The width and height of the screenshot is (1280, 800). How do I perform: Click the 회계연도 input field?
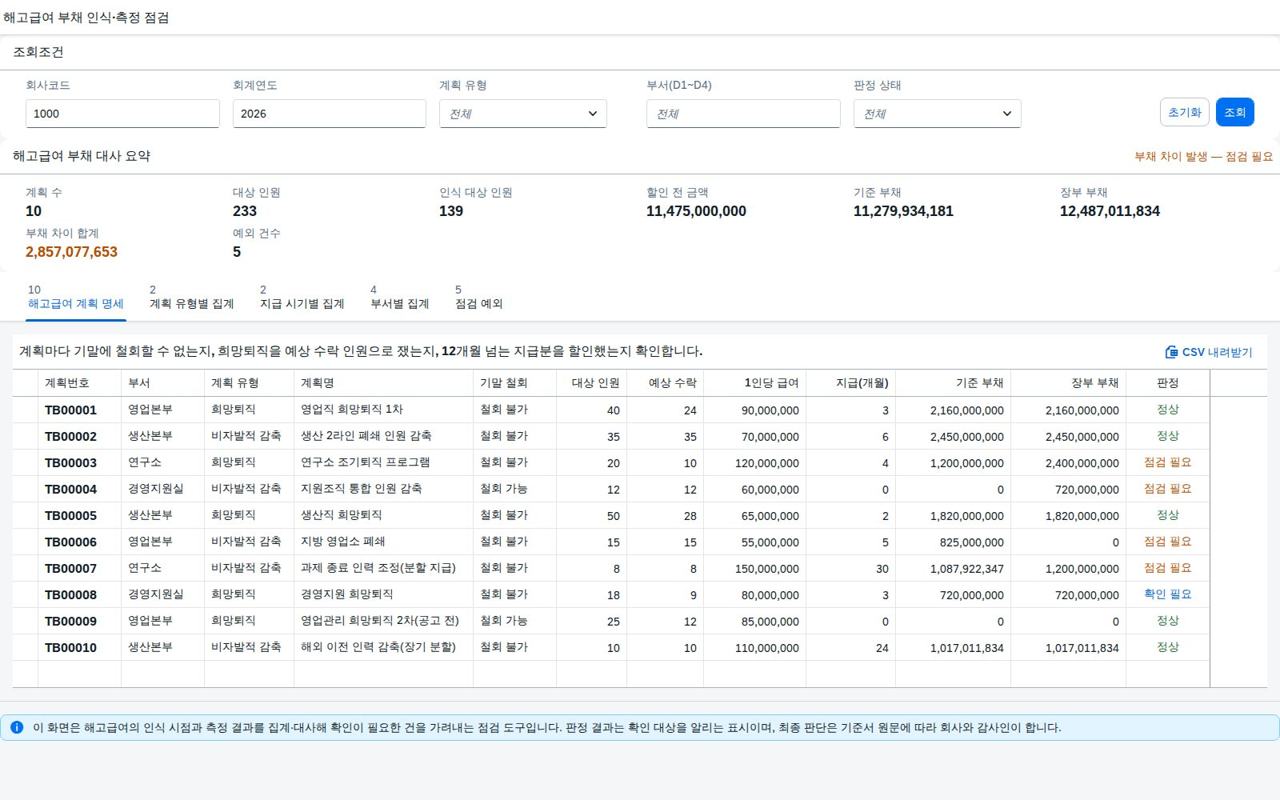[x=330, y=114]
